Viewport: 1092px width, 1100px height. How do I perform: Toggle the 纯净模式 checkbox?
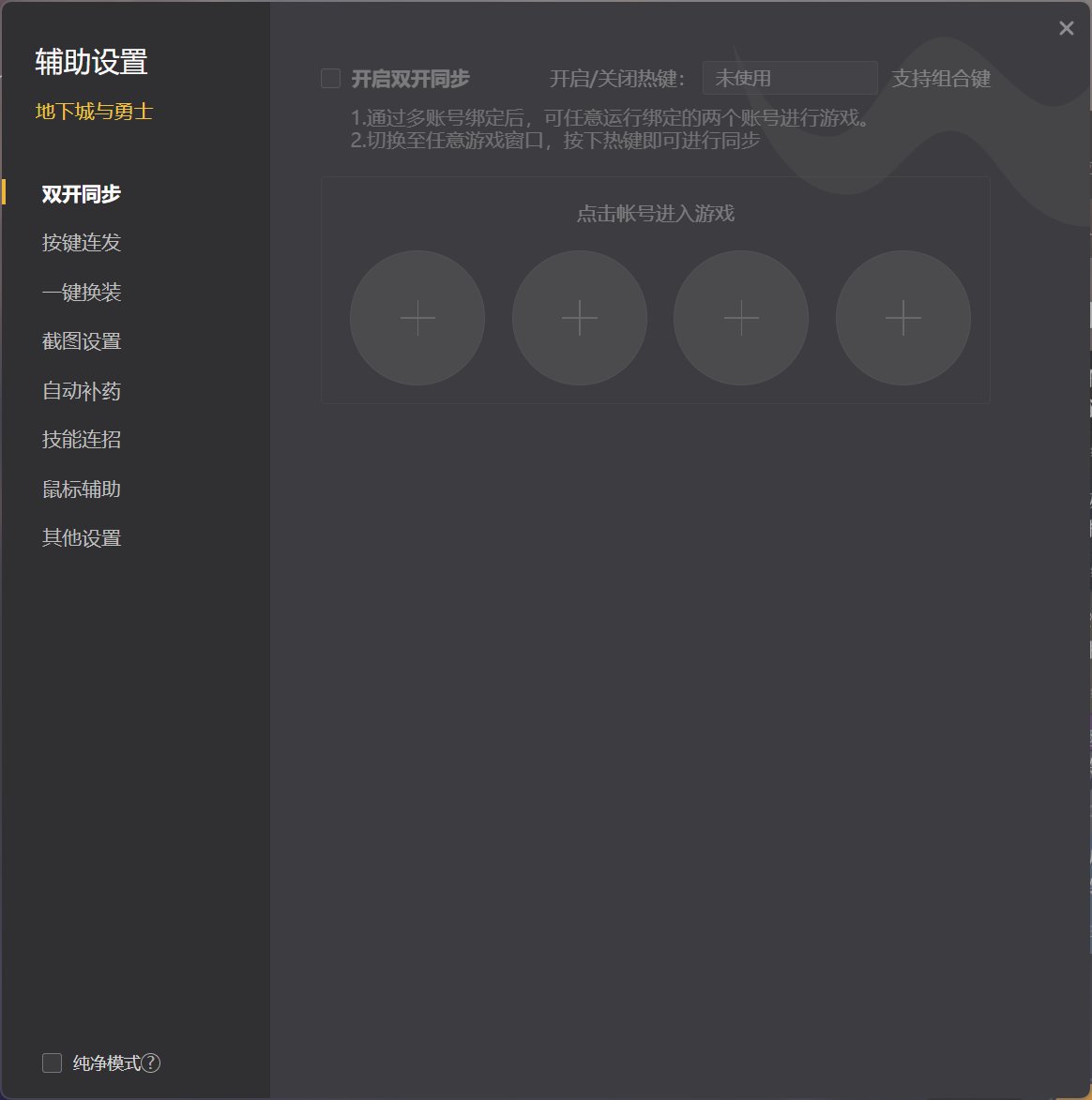tap(52, 1062)
